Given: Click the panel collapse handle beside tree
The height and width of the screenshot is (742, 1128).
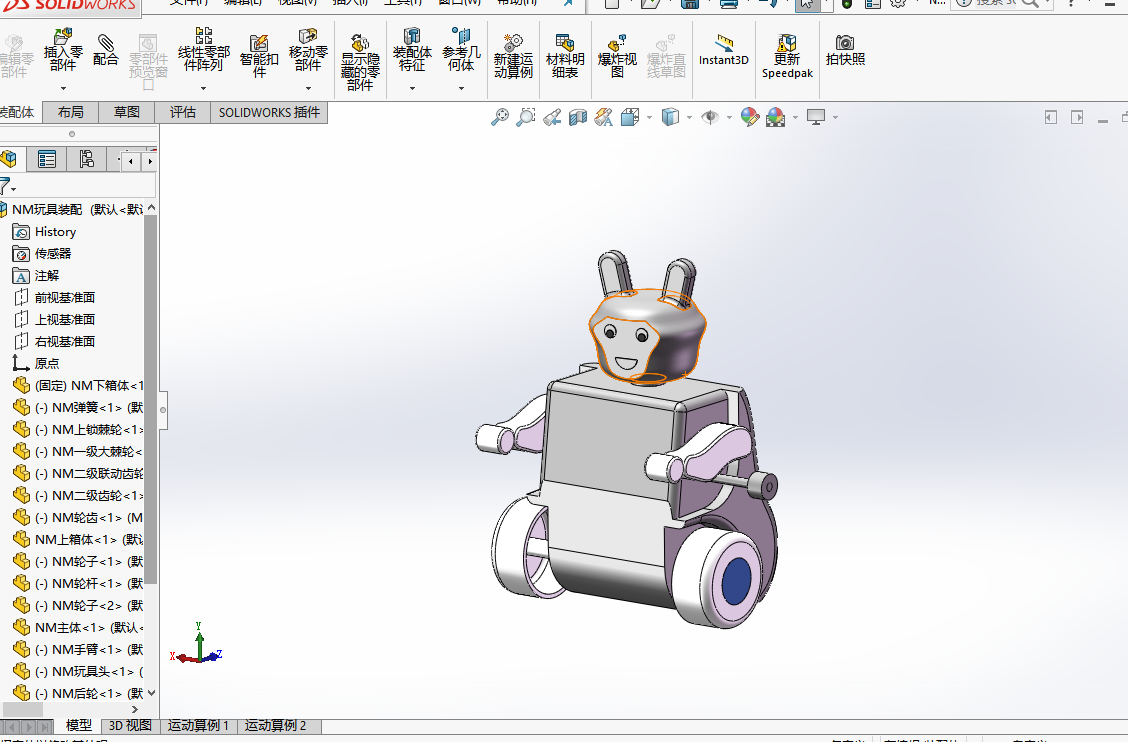Looking at the screenshot, I should click(163, 410).
